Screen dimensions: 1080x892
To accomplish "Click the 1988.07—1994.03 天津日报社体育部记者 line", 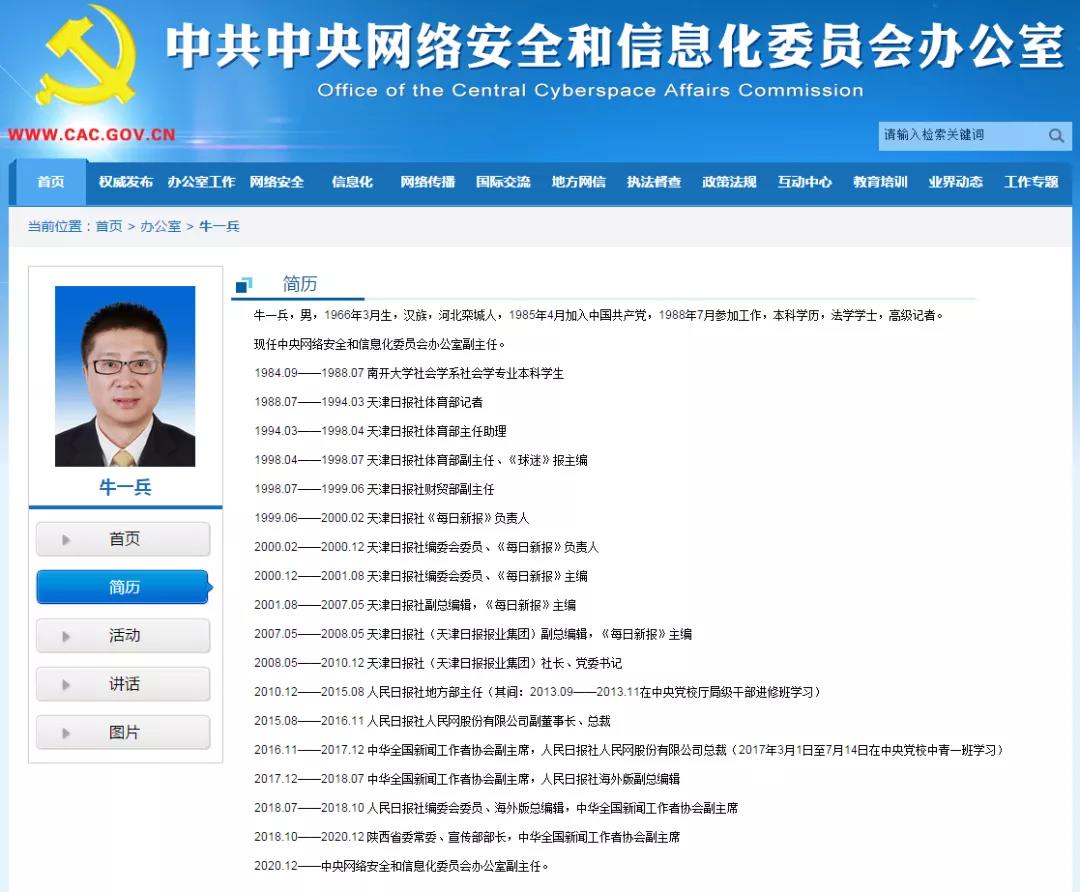I will point(368,402).
